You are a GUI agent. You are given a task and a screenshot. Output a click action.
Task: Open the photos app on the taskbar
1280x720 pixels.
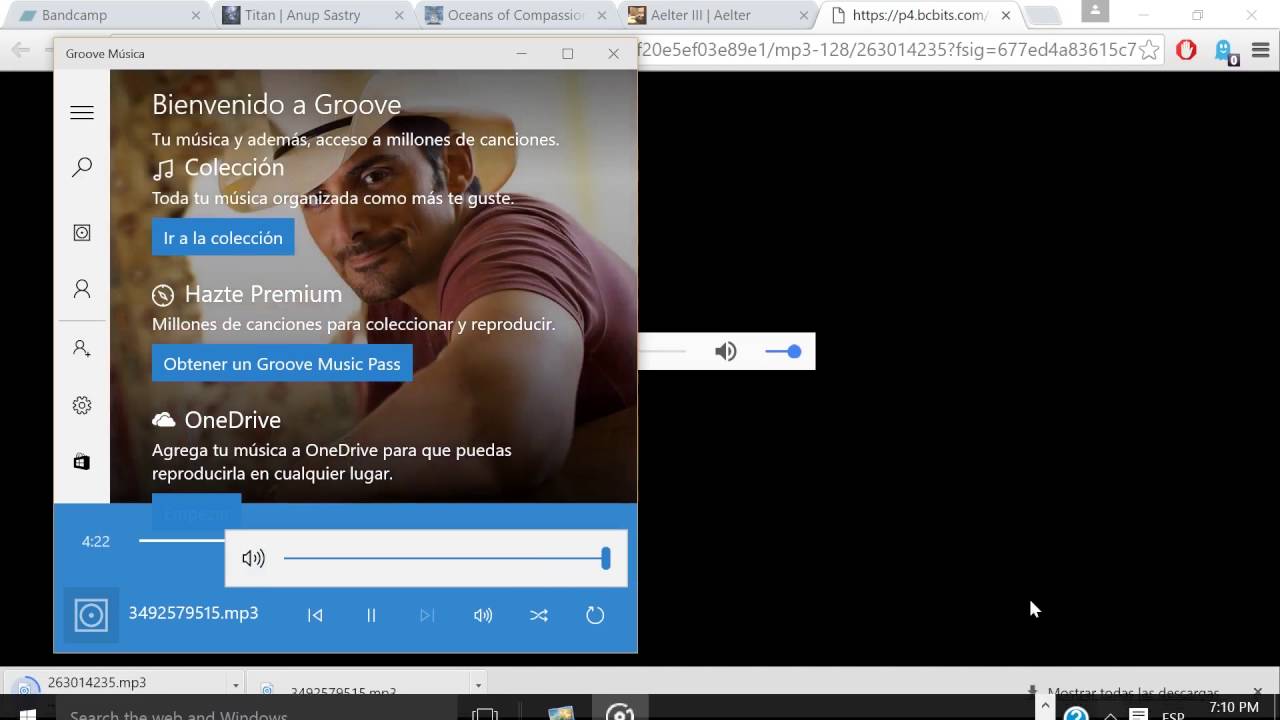point(561,713)
